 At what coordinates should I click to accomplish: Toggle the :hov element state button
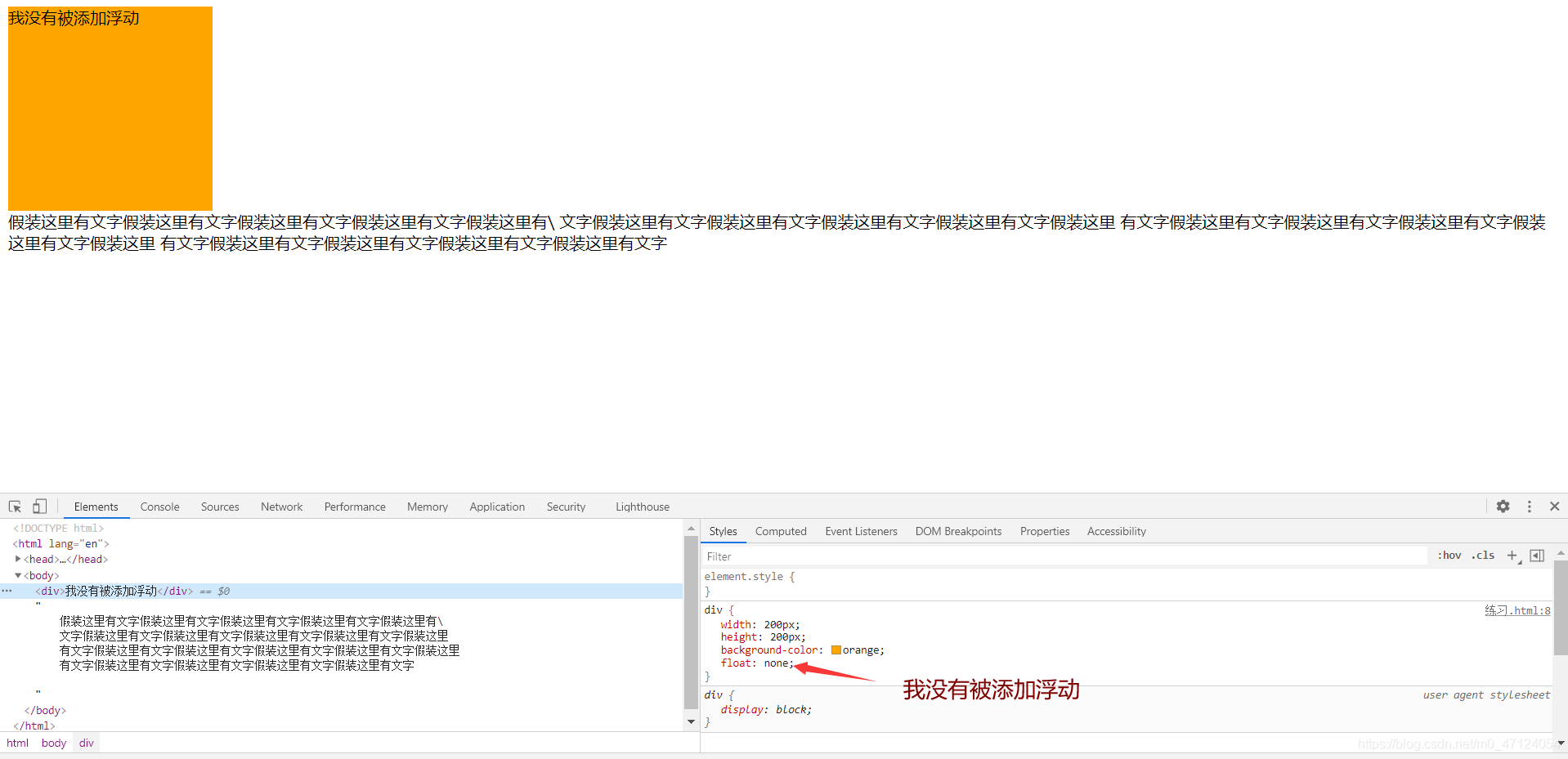1449,556
